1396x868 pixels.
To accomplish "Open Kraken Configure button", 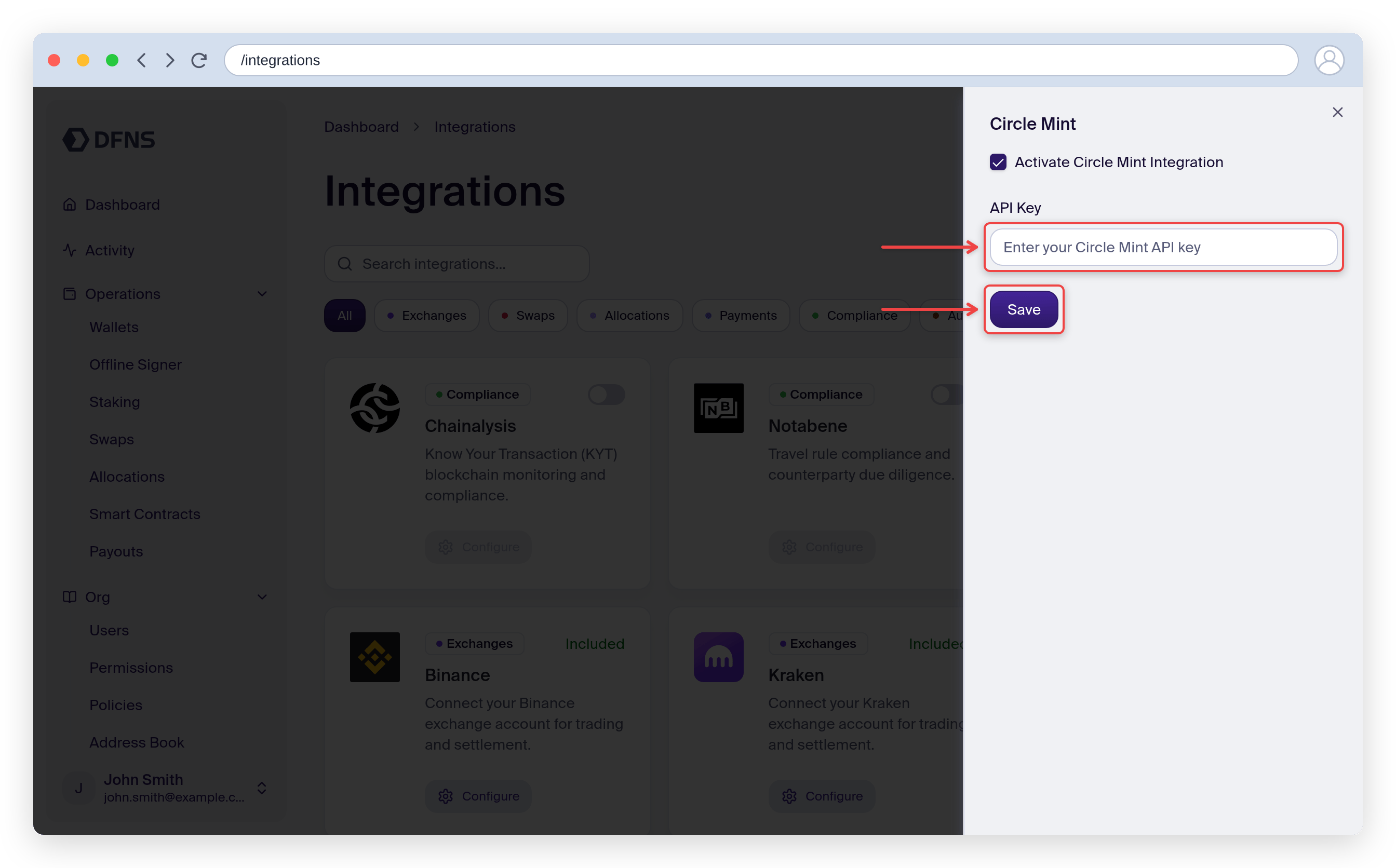I will pyautogui.click(x=822, y=796).
